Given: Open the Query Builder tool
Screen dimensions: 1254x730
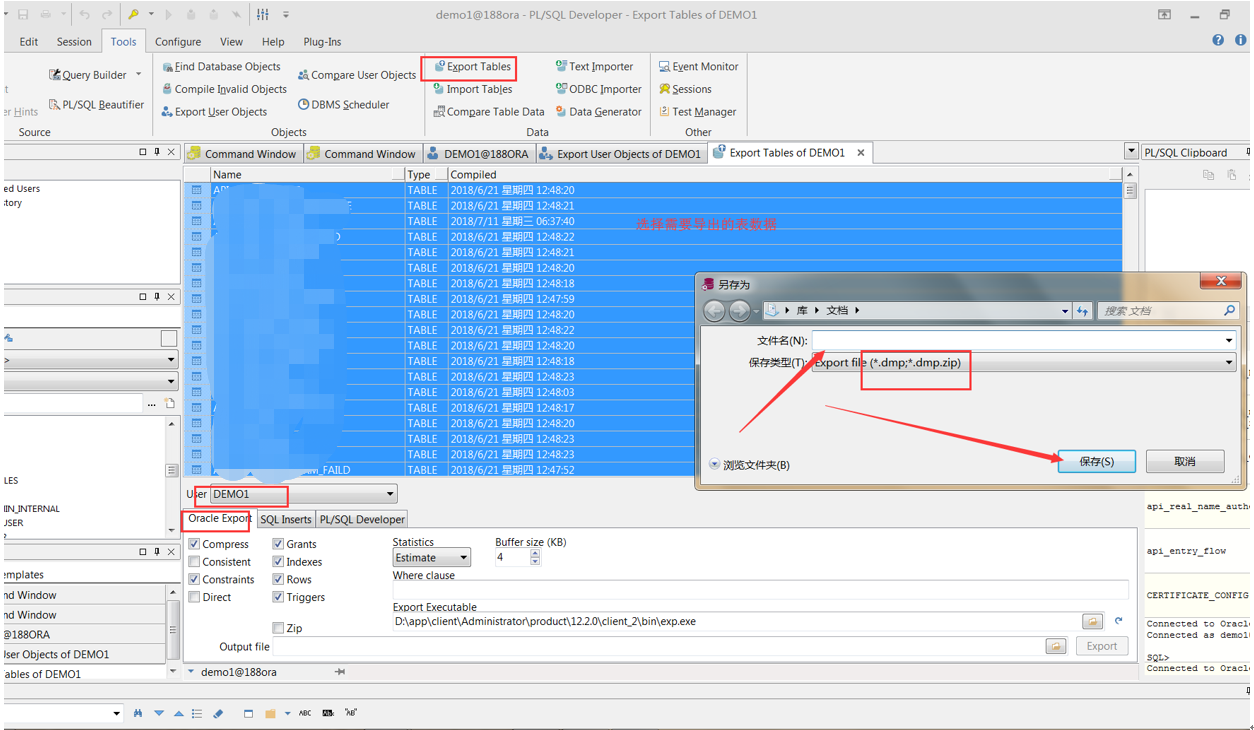Looking at the screenshot, I should (87, 75).
